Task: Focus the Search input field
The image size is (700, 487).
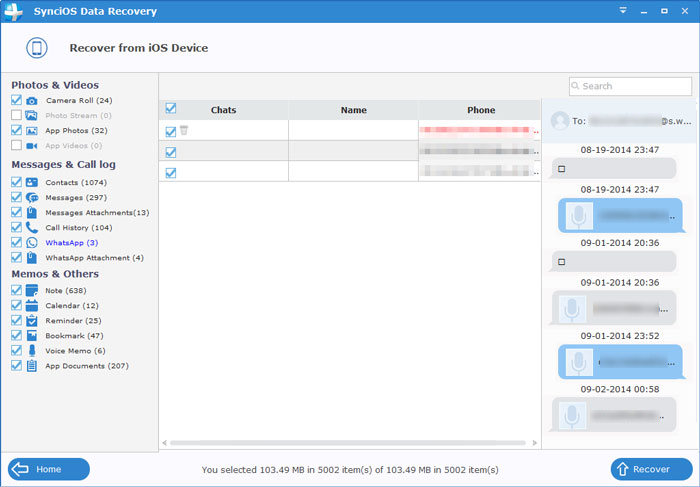Action: [x=630, y=87]
